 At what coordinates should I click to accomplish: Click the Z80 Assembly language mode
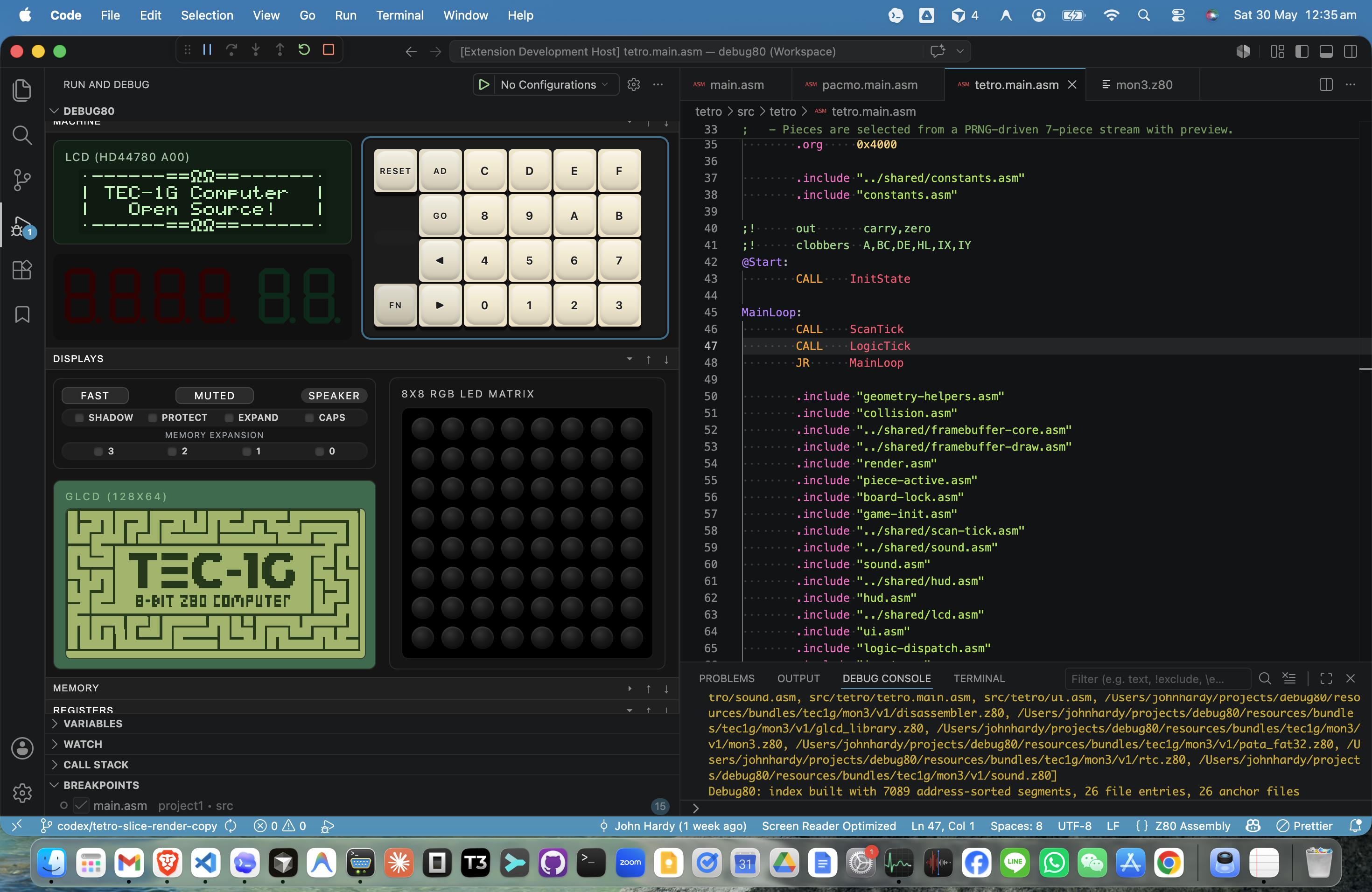point(1192,826)
